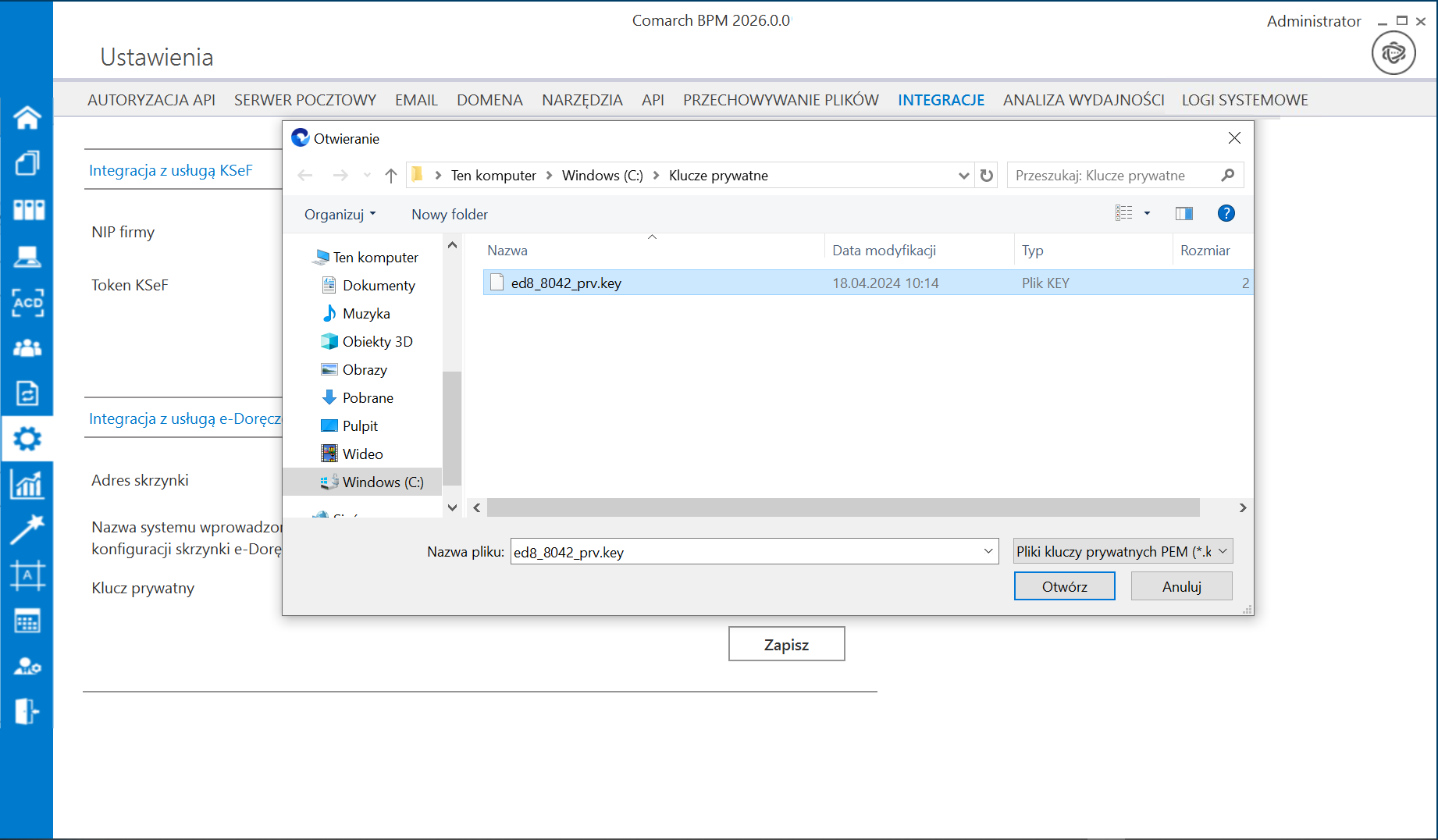The height and width of the screenshot is (840, 1438).
Task: Go up one folder level arrow
Action: click(x=391, y=176)
